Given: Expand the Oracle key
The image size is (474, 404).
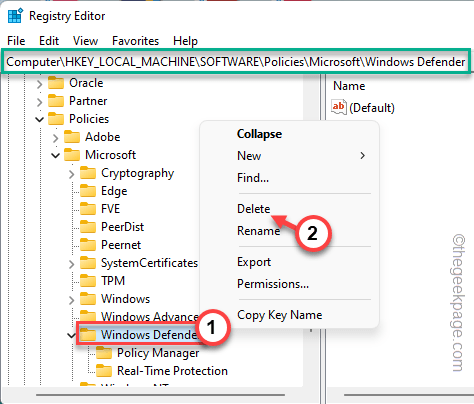Looking at the screenshot, I should click(39, 84).
